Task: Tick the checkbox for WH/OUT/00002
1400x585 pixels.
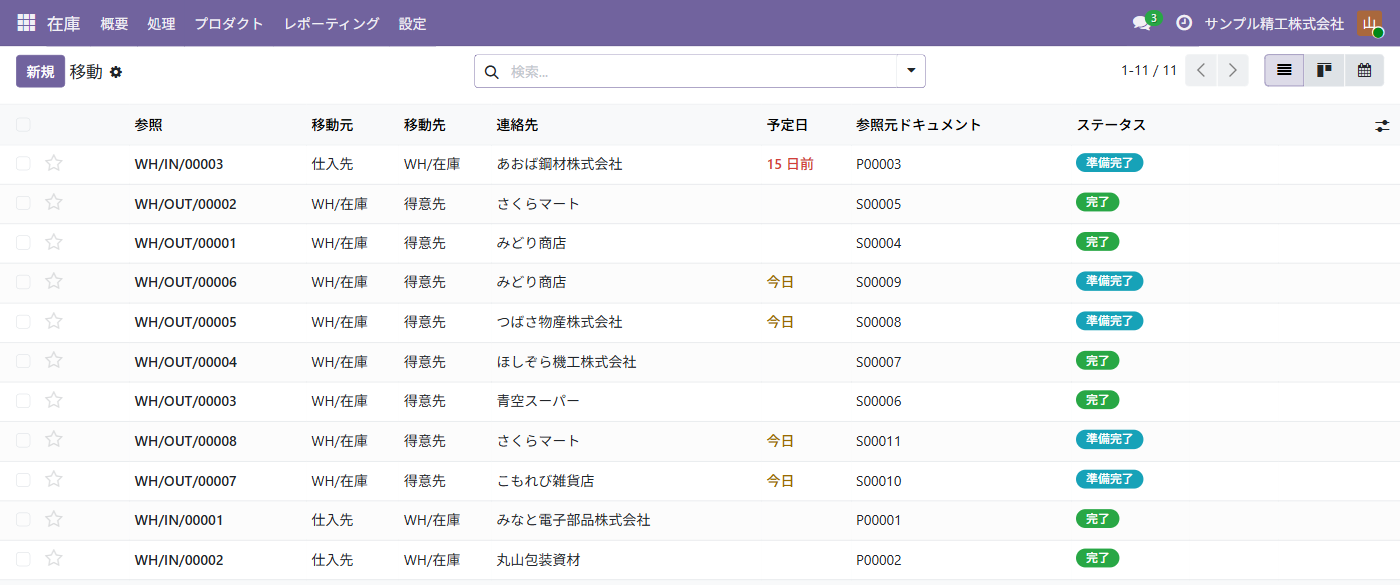Action: 23,203
